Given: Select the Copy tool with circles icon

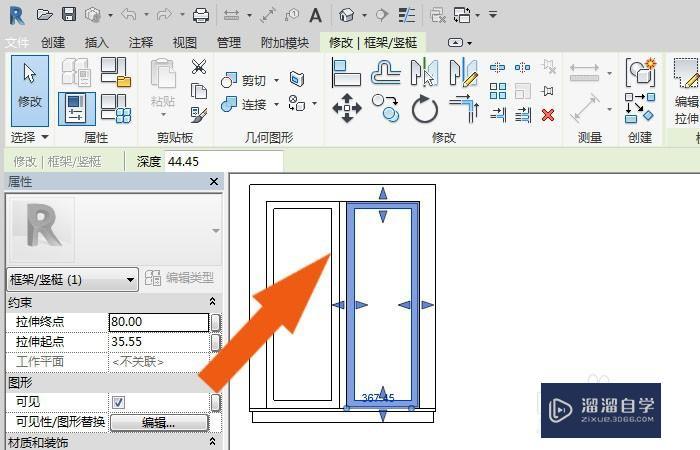Looking at the screenshot, I should coord(385,108).
